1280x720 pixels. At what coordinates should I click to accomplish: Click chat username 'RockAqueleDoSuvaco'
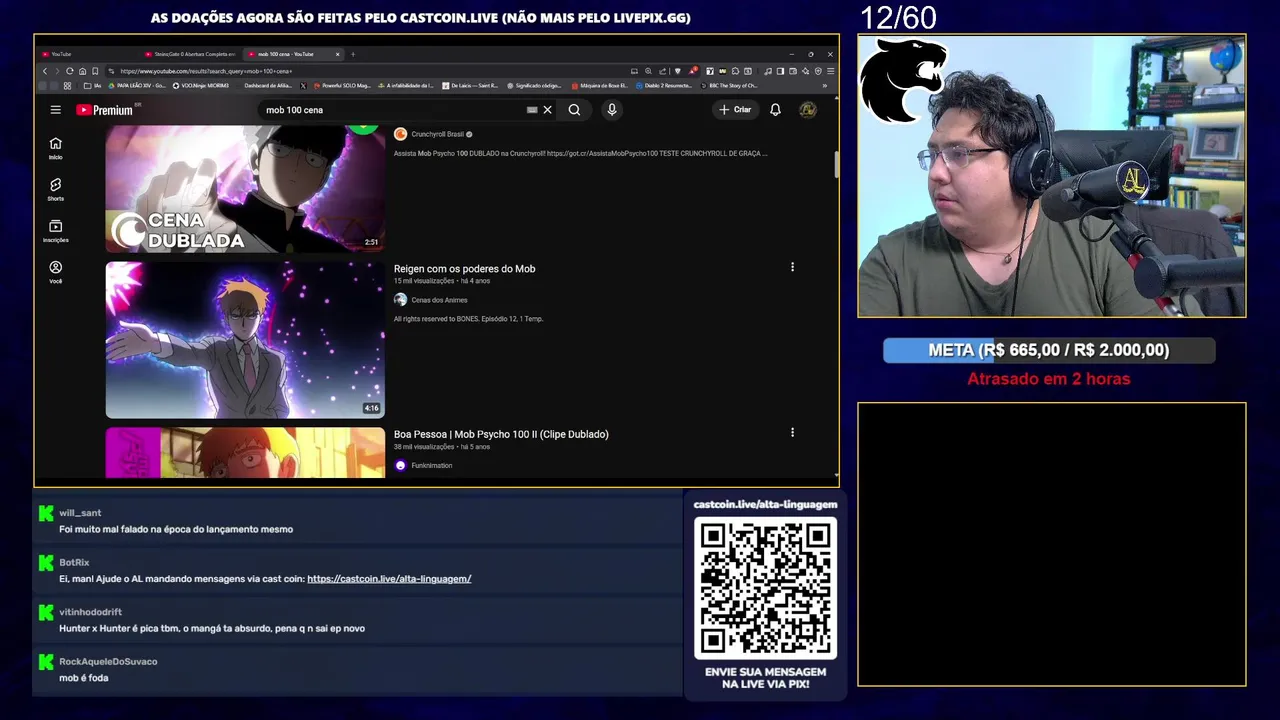(x=108, y=662)
